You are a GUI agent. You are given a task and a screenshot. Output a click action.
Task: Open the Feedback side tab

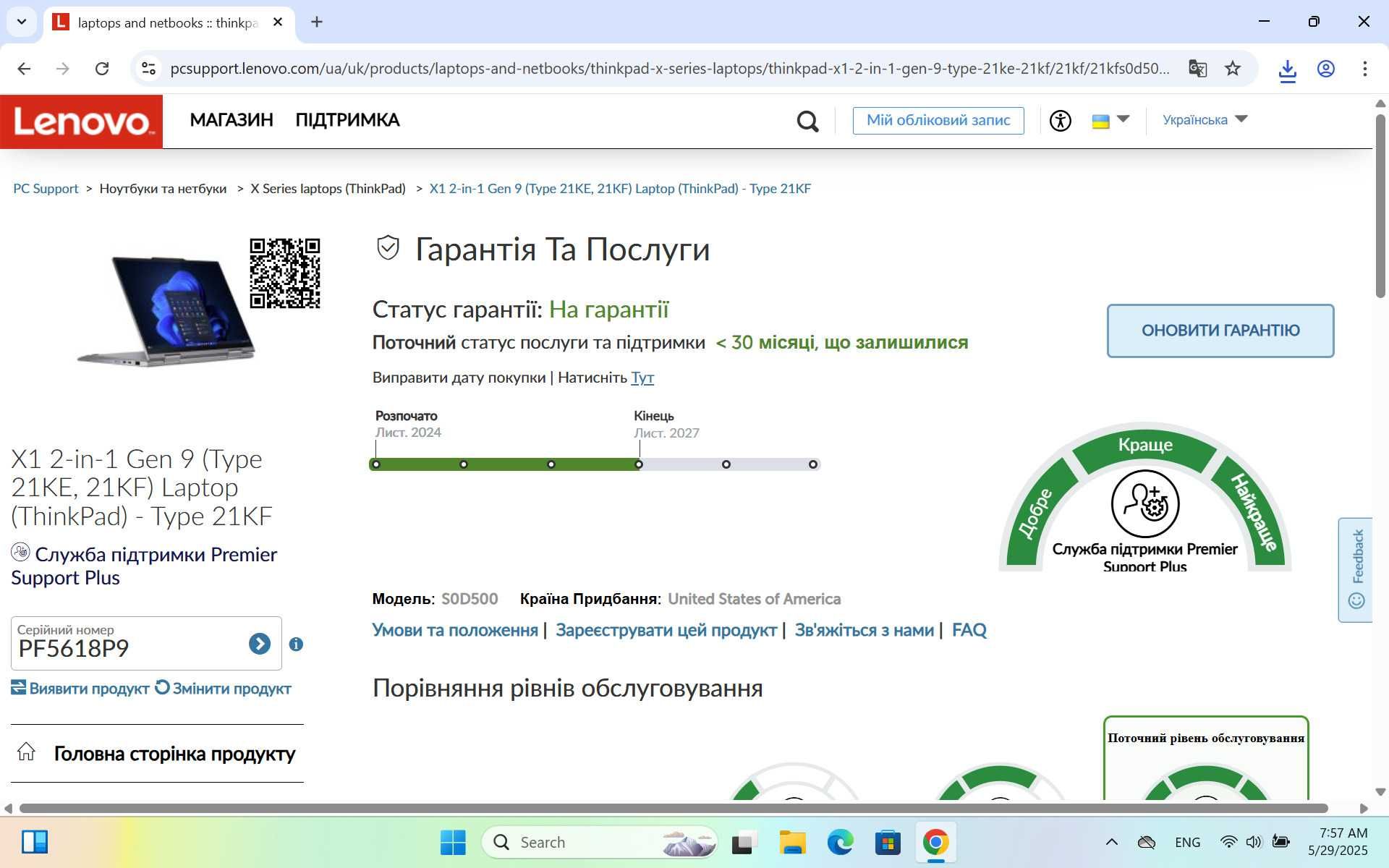pyautogui.click(x=1356, y=570)
